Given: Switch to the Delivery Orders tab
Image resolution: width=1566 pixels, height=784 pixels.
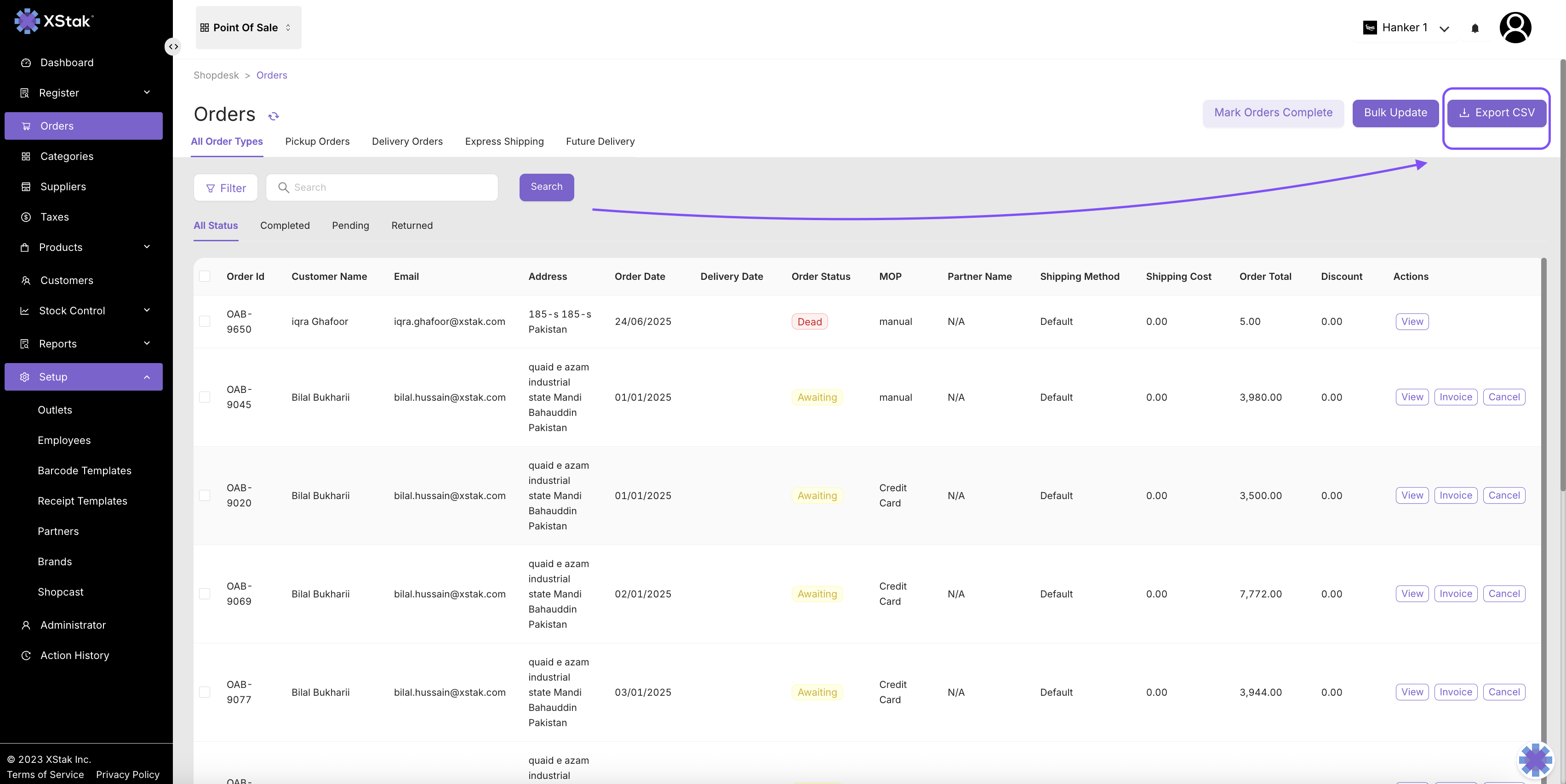Looking at the screenshot, I should (x=407, y=142).
